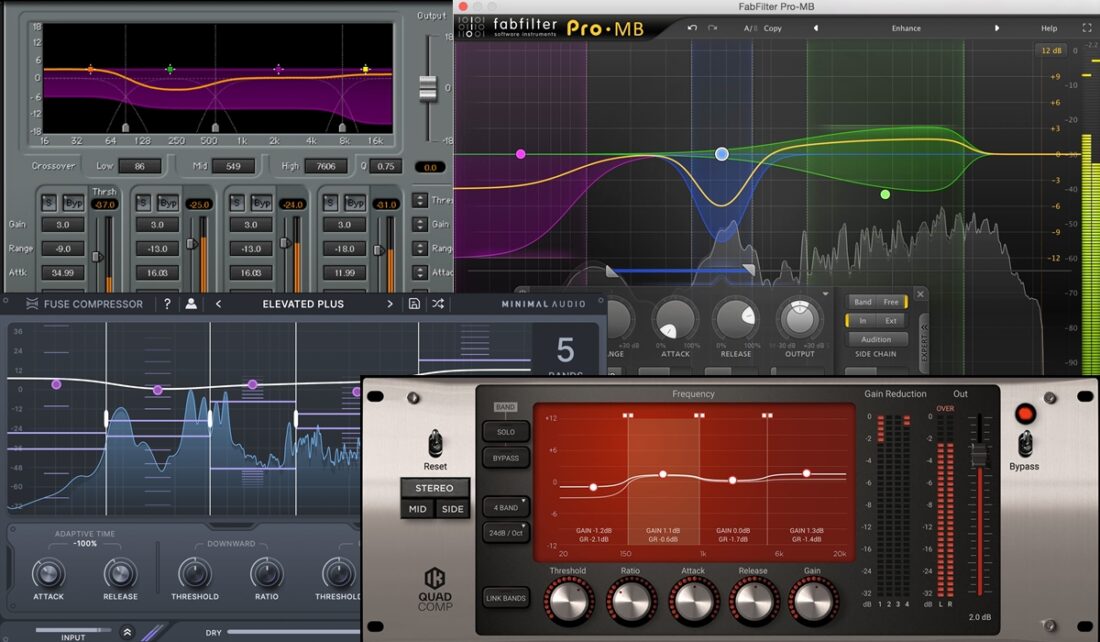Go to next preset arrow in Pro-MB

pos(996,28)
